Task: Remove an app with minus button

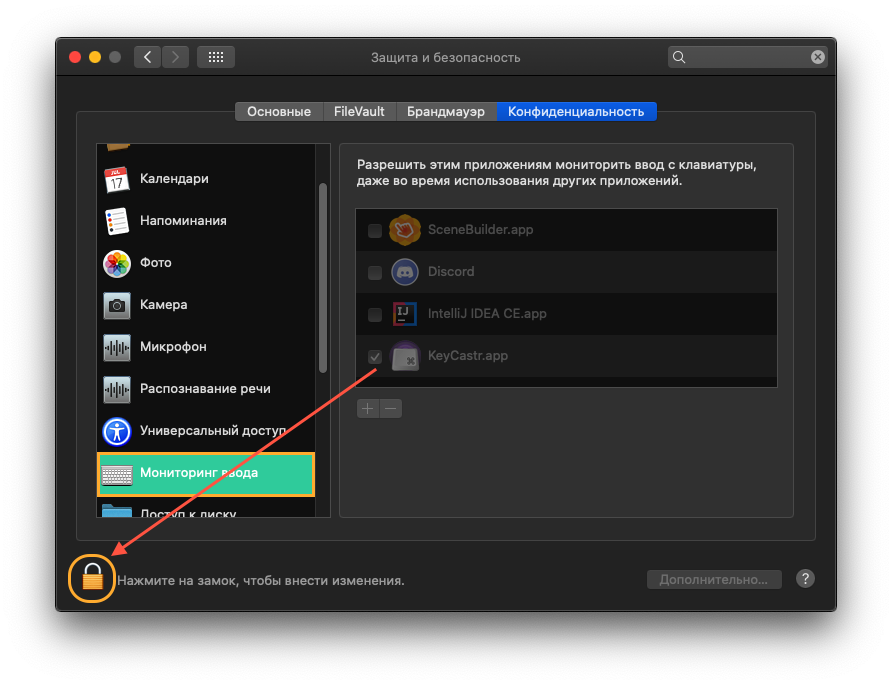Action: (x=391, y=408)
